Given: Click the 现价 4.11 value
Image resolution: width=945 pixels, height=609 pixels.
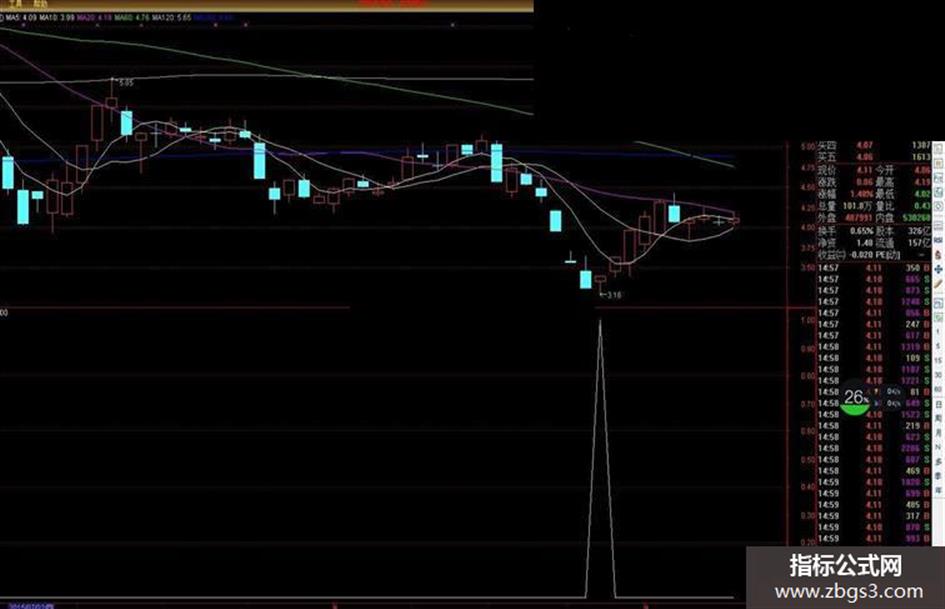Looking at the screenshot, I should click(x=864, y=171).
